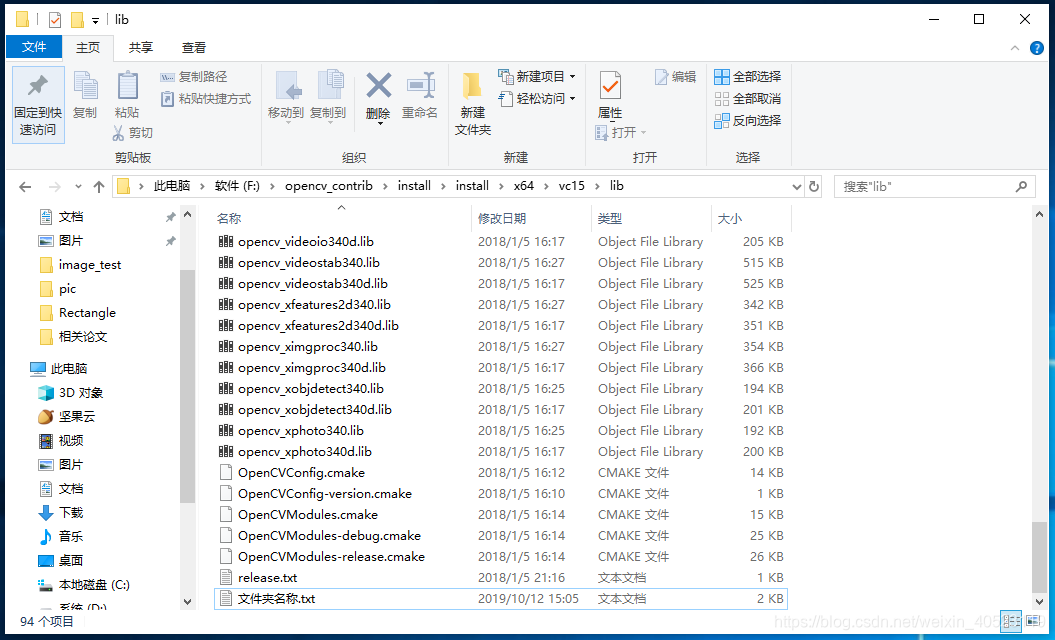
Task: Click the Cut (剪切) scissors icon
Action: point(118,133)
